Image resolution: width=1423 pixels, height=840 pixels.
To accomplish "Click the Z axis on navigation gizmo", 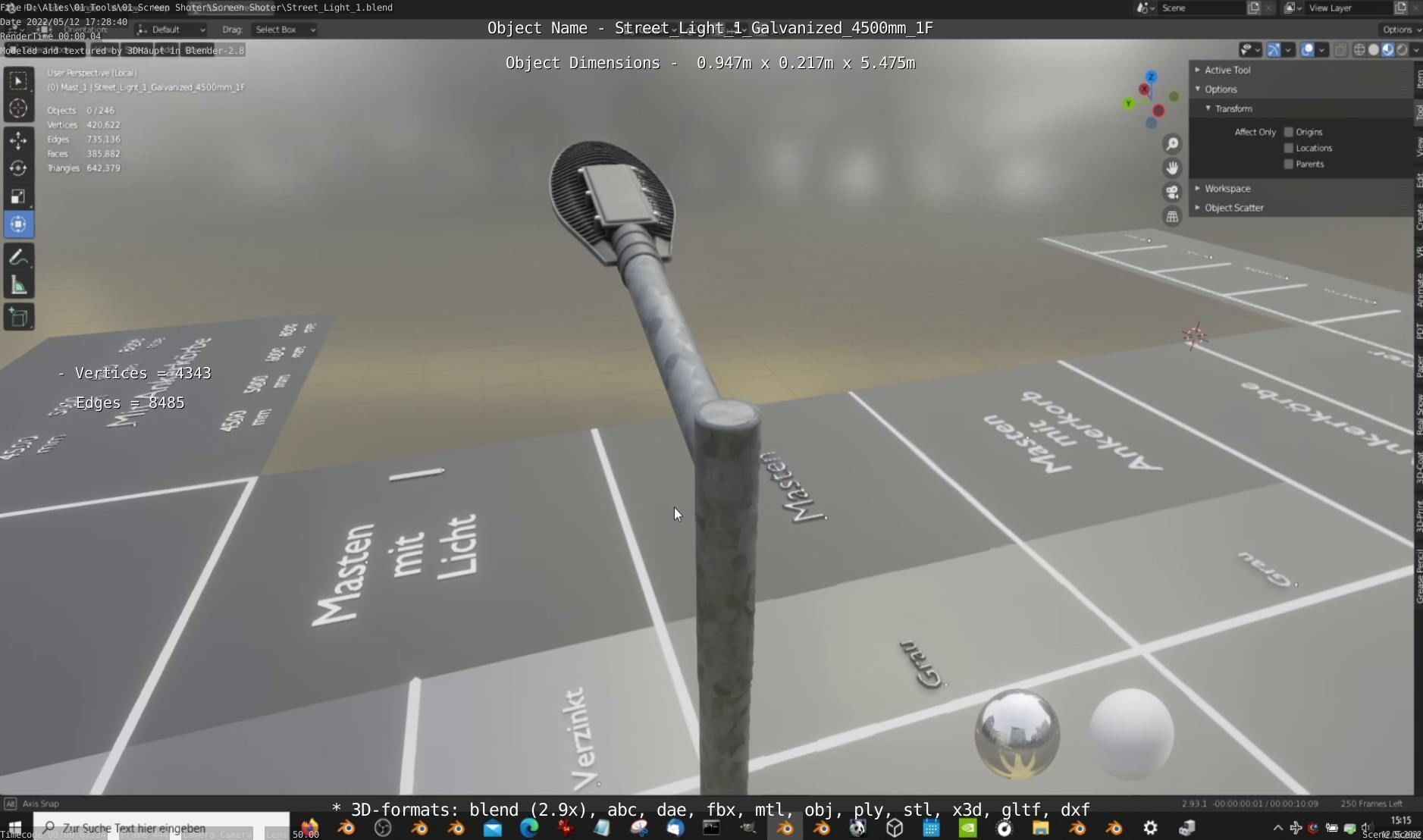I will coord(1151,77).
